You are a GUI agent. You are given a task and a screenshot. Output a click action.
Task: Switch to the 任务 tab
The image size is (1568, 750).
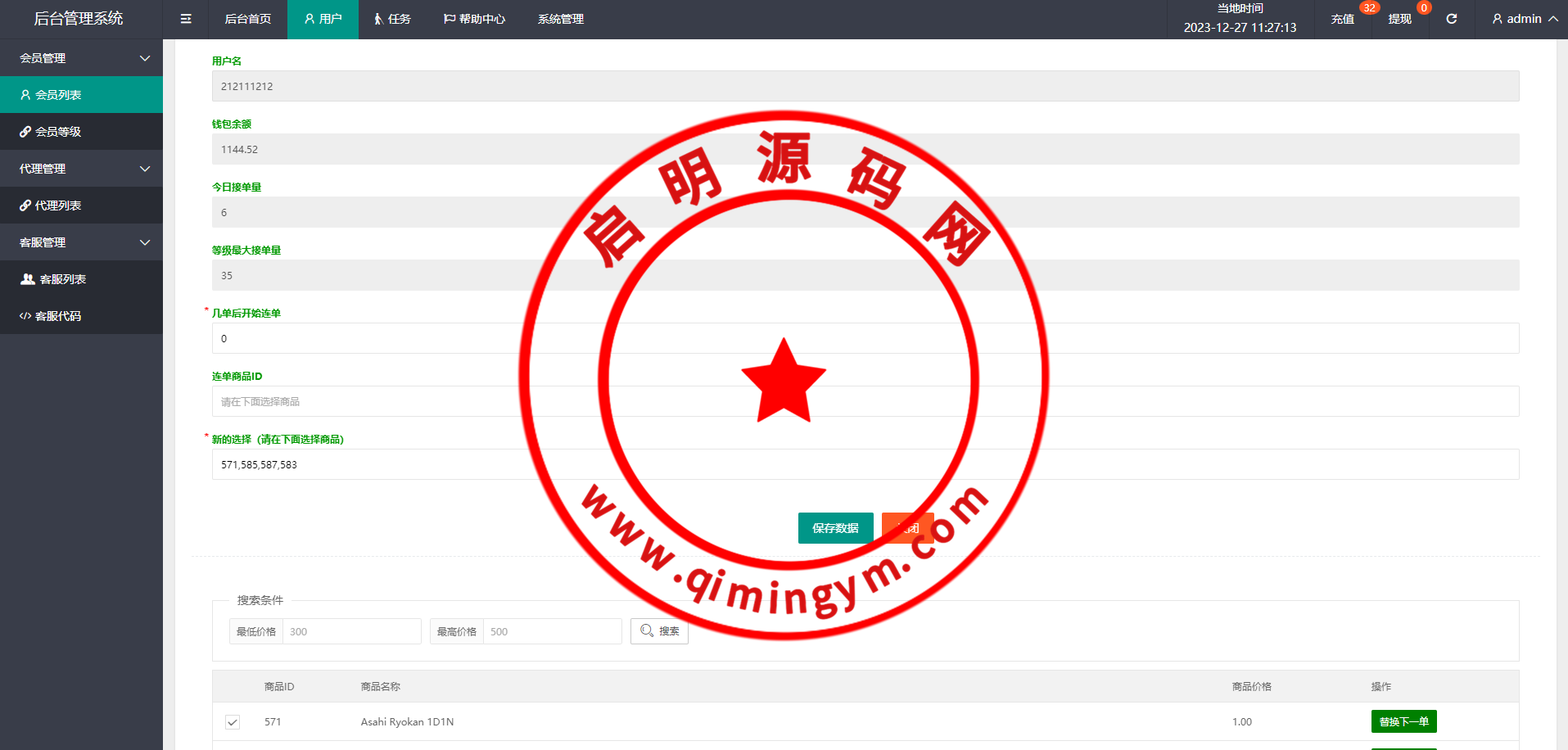tap(392, 19)
